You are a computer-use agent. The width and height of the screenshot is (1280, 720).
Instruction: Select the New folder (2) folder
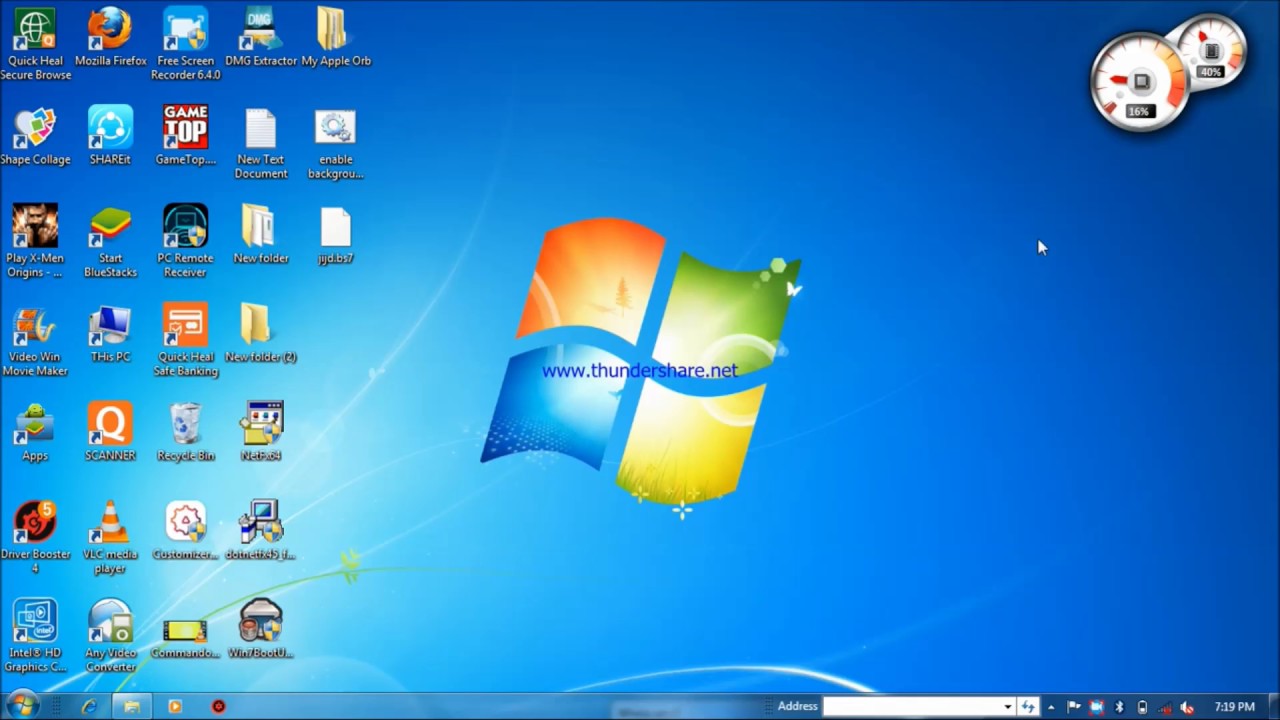coord(261,334)
